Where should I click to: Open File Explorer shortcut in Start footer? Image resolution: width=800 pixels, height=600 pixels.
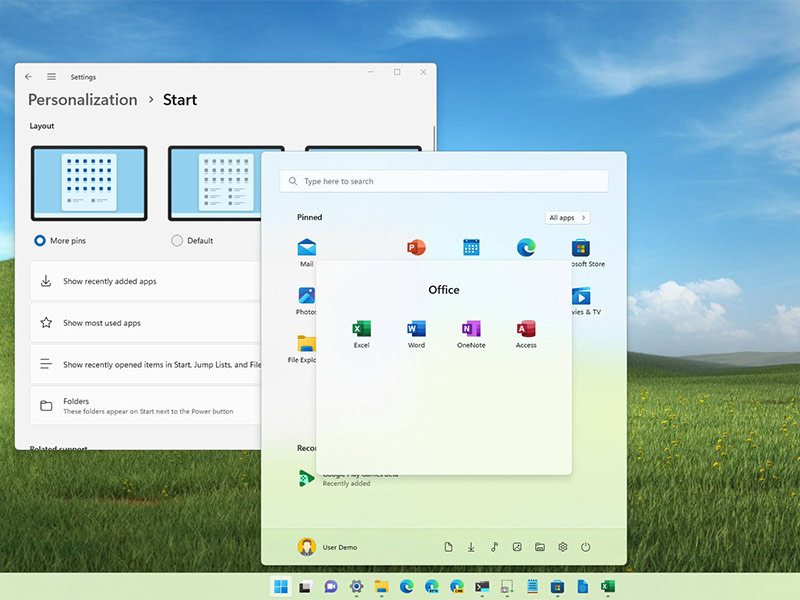(540, 547)
